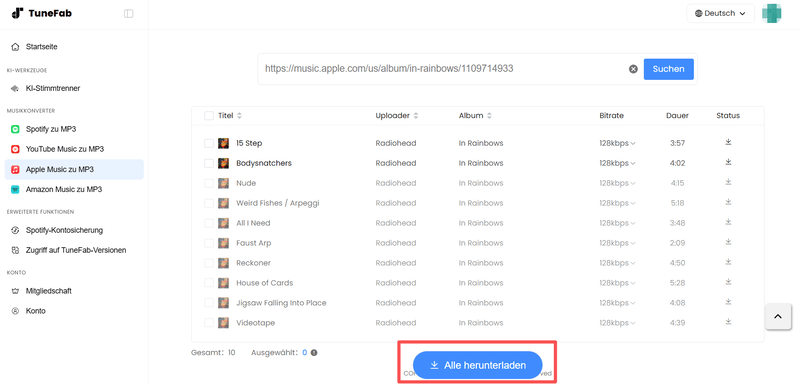
Task: Click the TuneFab logo icon
Action: point(17,13)
